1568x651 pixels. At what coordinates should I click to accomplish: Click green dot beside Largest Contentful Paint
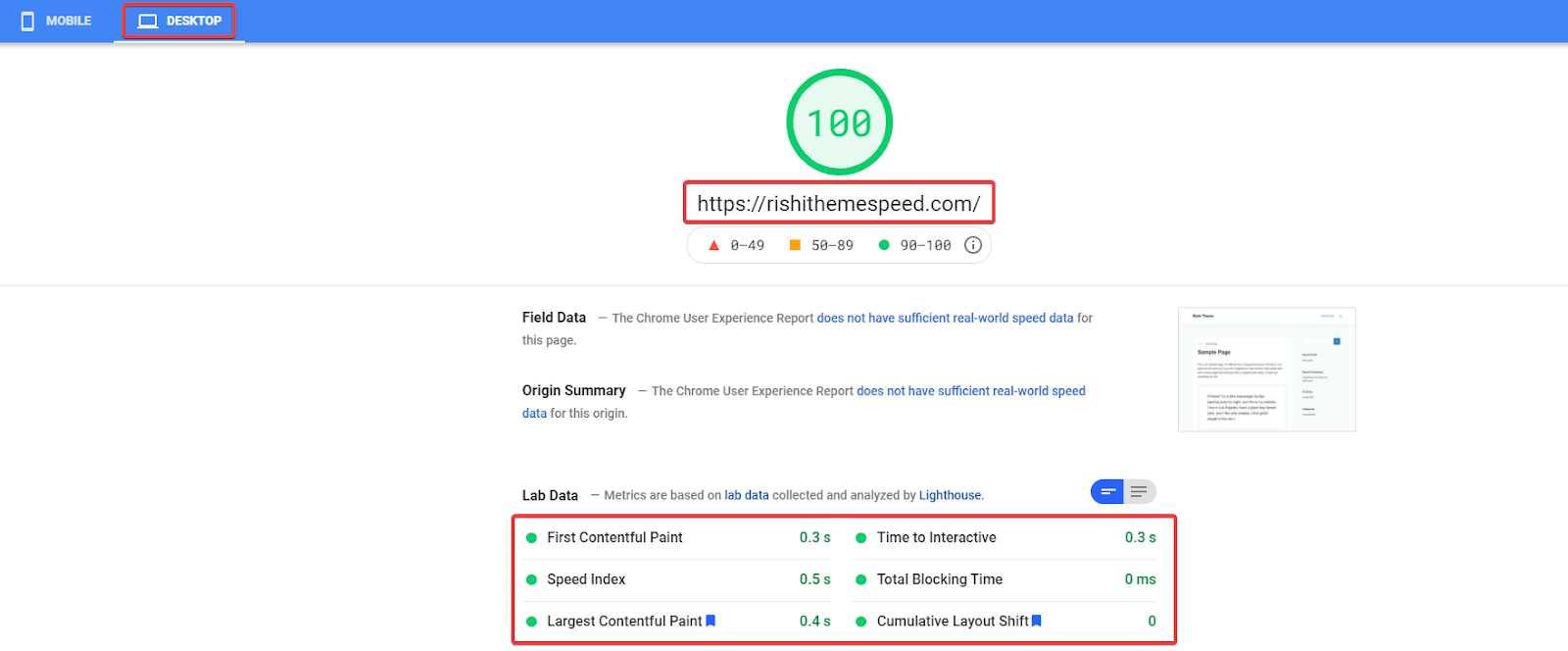point(531,622)
